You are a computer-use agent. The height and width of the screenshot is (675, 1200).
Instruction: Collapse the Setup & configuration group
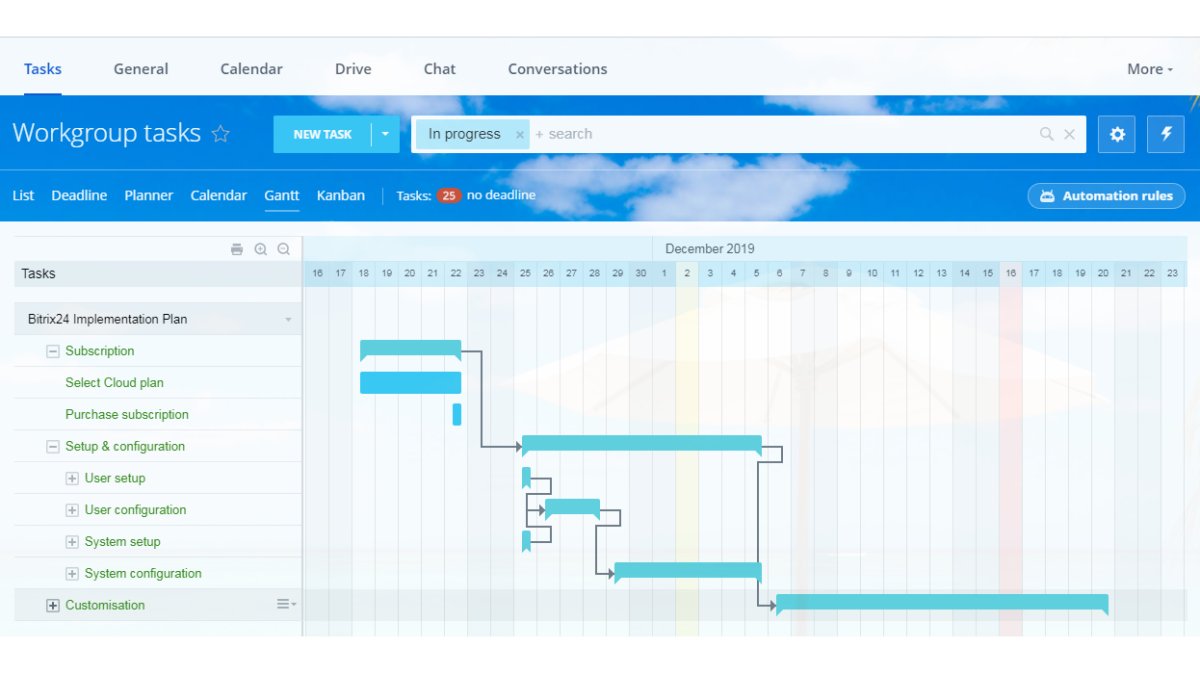(x=53, y=447)
